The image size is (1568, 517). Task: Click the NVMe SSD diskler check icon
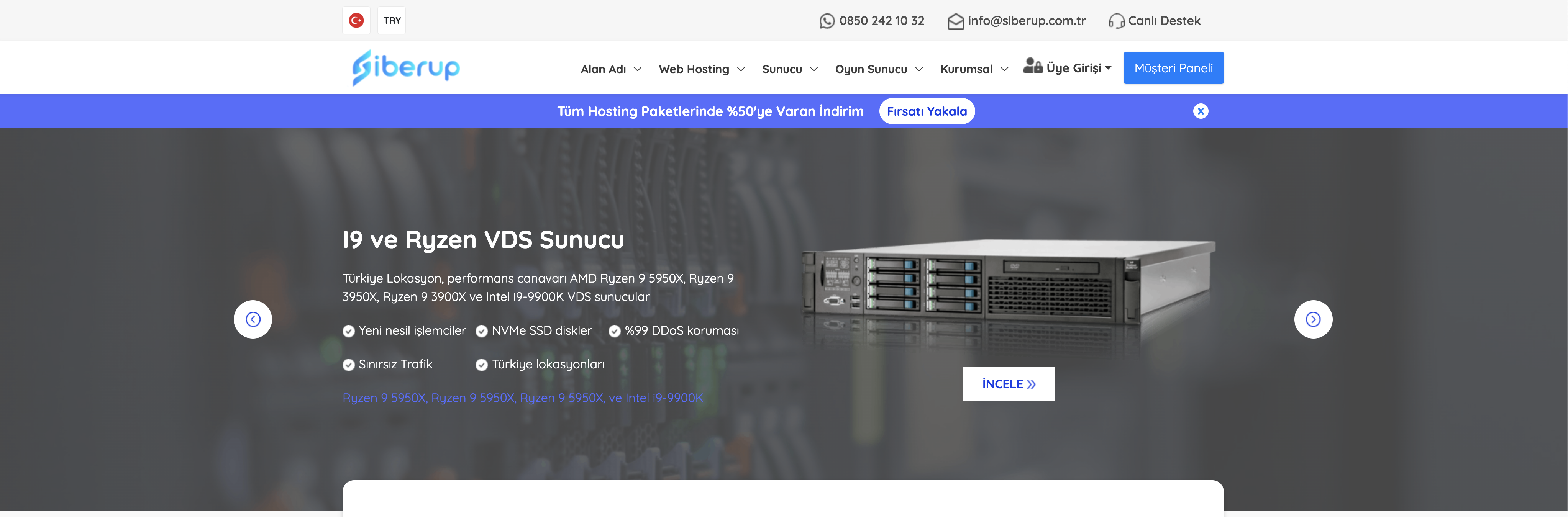click(x=482, y=332)
